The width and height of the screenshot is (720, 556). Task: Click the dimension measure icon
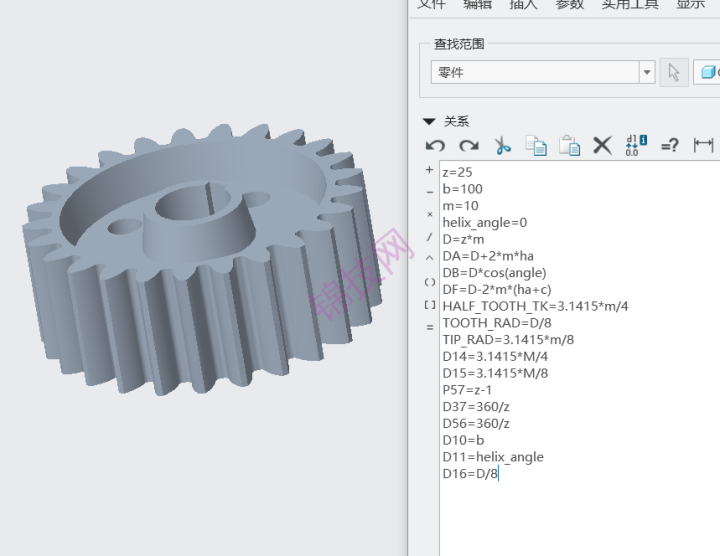pos(704,146)
